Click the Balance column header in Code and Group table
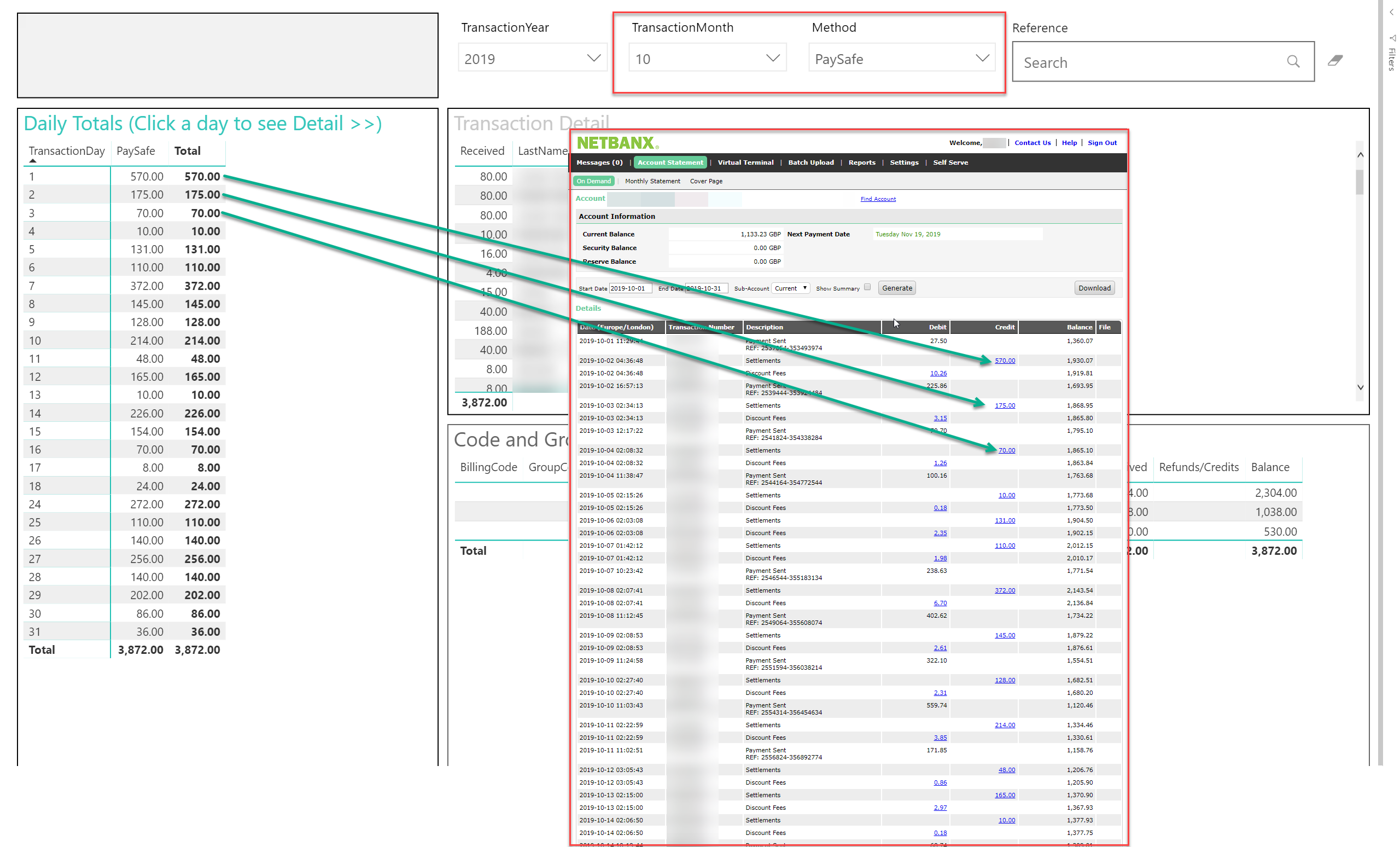The image size is (1400, 847). pos(1270,467)
